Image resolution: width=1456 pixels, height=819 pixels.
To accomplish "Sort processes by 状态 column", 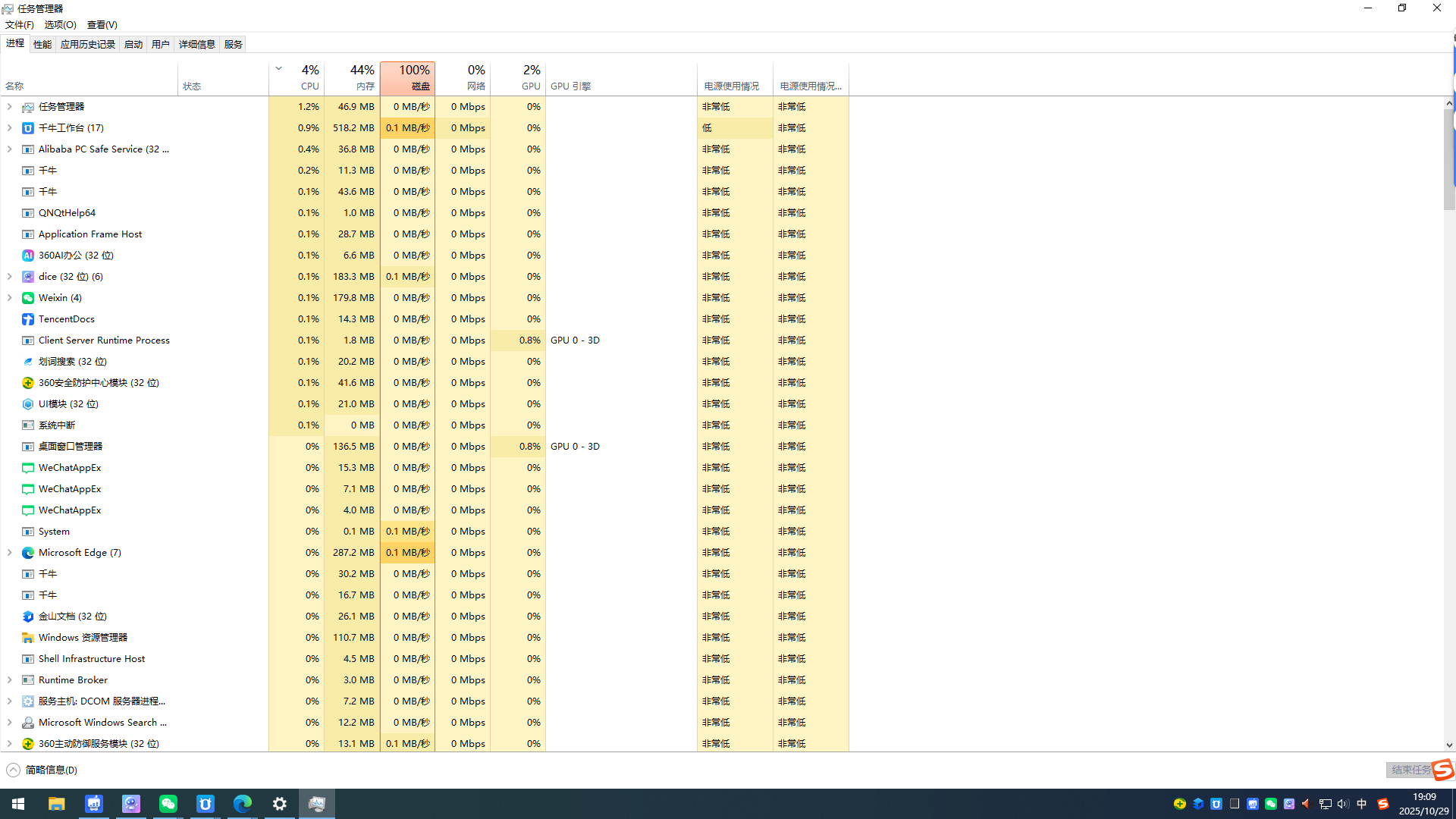I will 224,78.
